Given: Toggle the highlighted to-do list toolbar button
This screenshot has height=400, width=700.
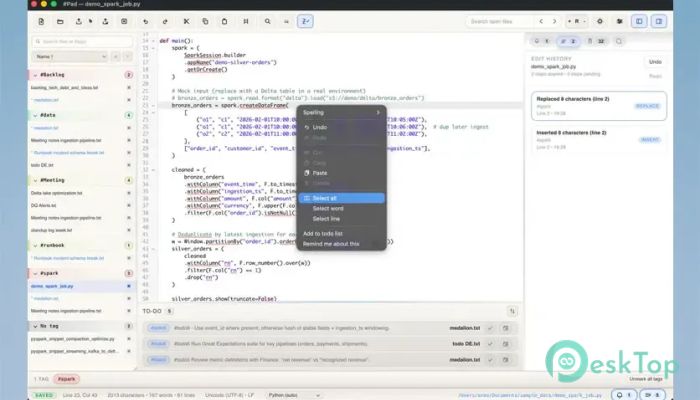Looking at the screenshot, I should tap(305, 21).
